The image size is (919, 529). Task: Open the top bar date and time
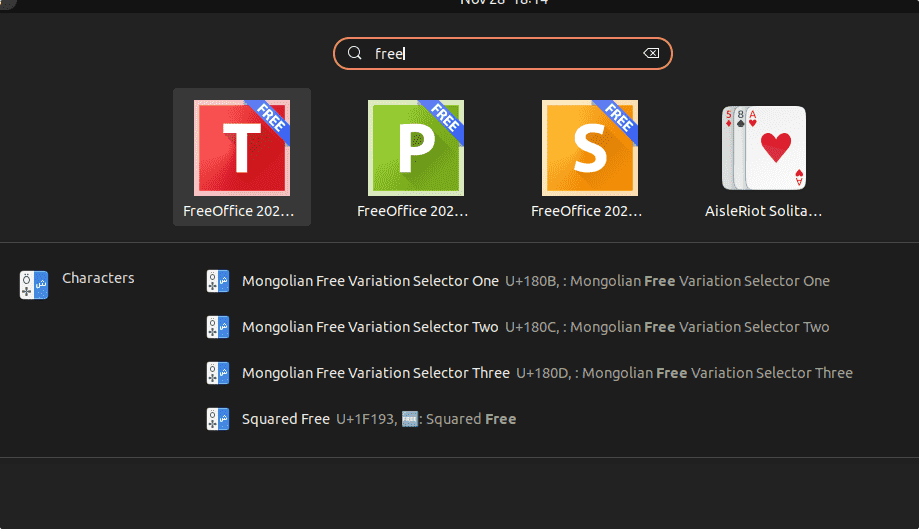504,2
